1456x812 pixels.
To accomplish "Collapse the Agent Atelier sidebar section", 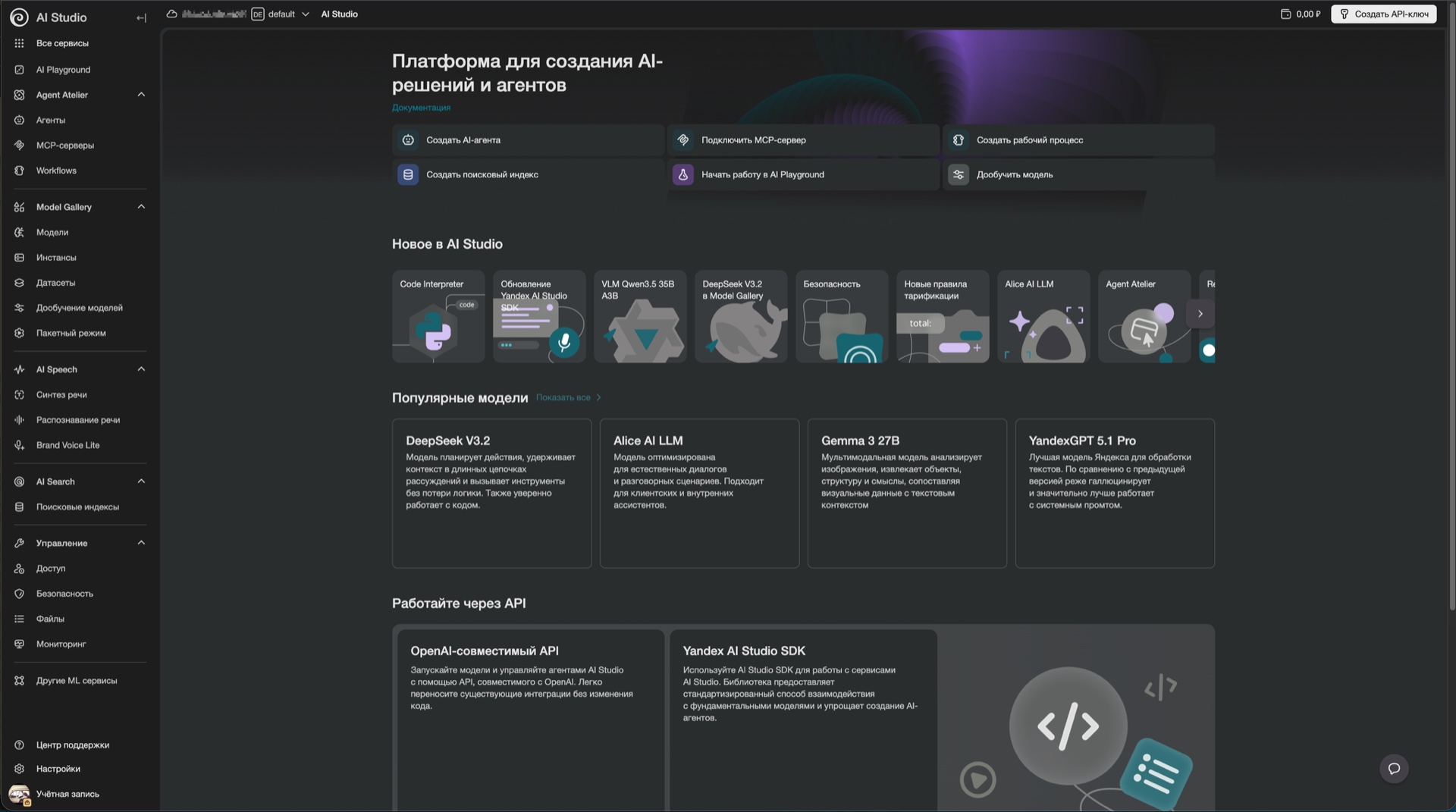I will (x=141, y=95).
